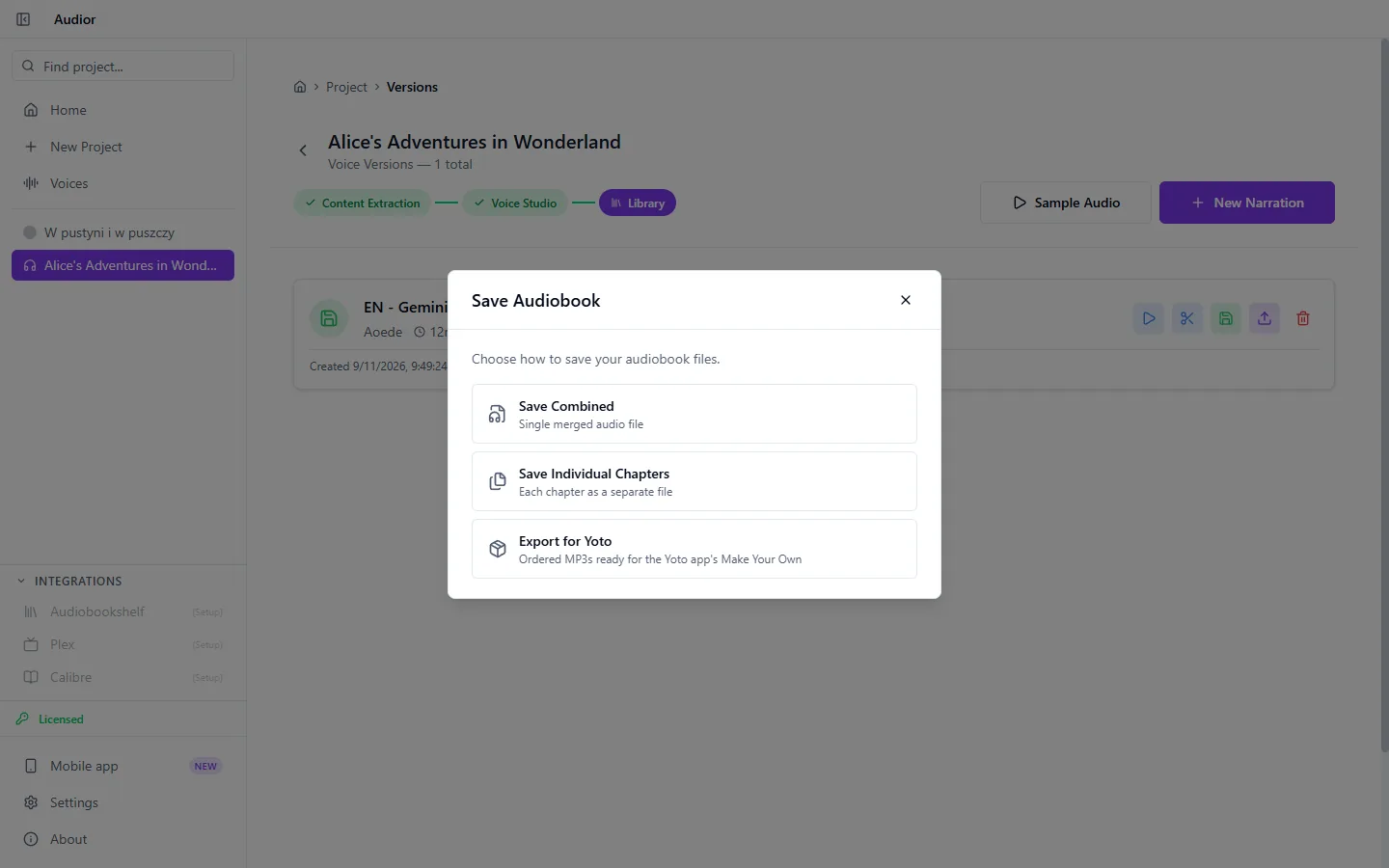
Task: Click the Versions breadcrumb
Action: tap(412, 87)
